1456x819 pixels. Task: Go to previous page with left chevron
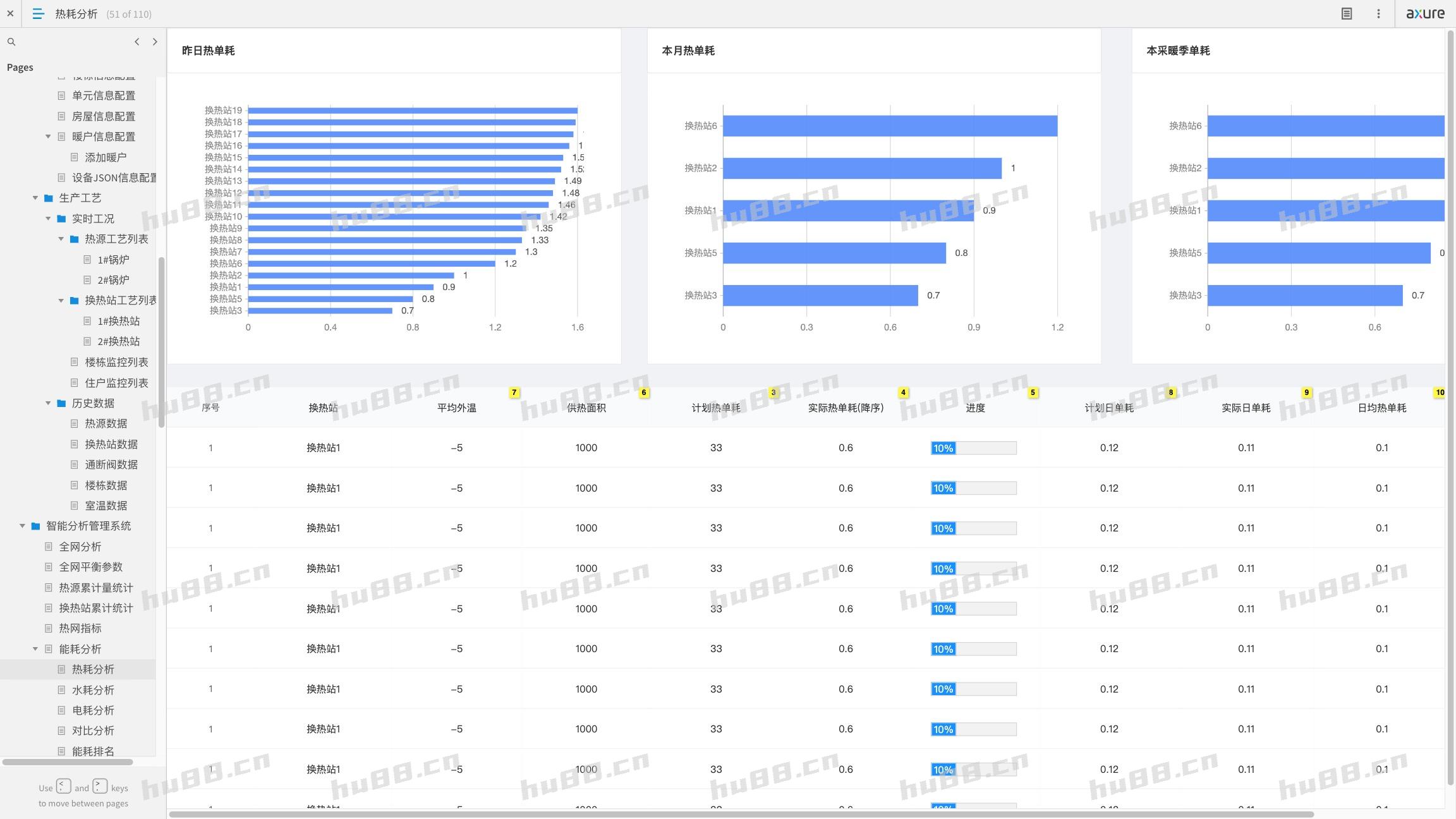[136, 42]
